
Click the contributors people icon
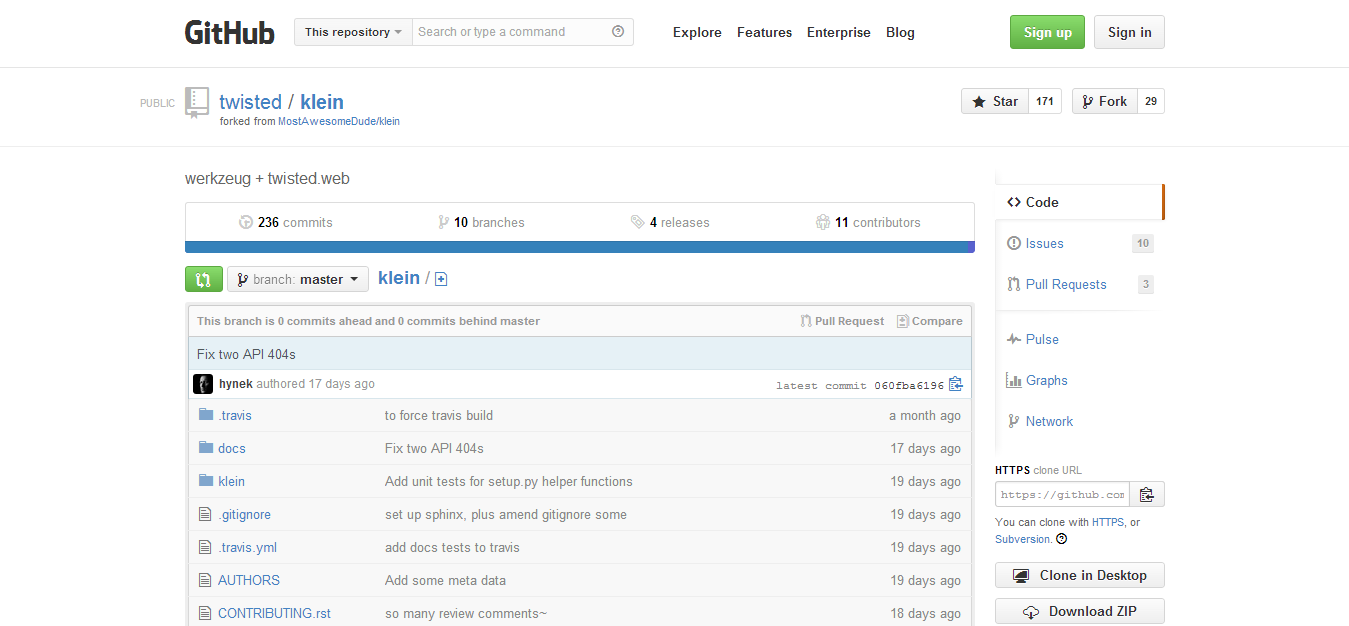823,222
